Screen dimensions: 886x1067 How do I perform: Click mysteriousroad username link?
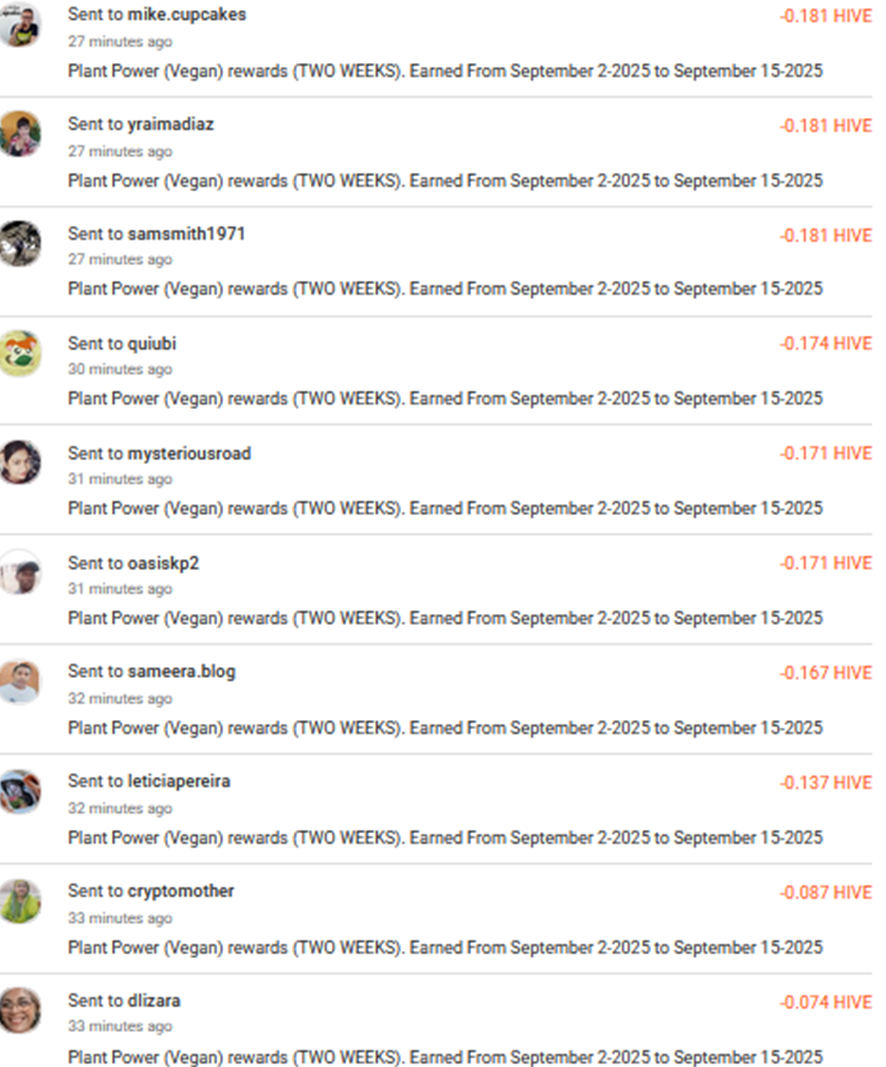[x=189, y=453]
